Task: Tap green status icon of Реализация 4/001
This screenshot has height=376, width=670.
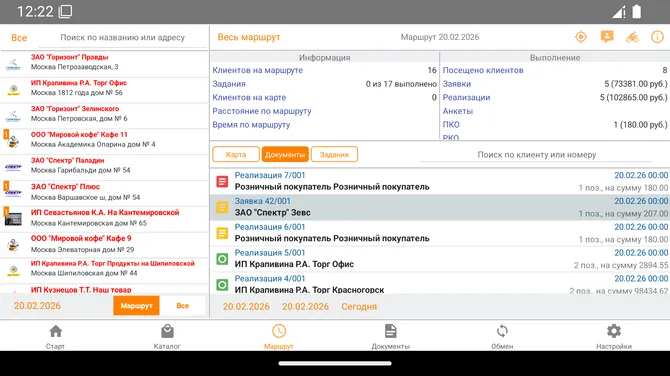Action: click(x=222, y=285)
